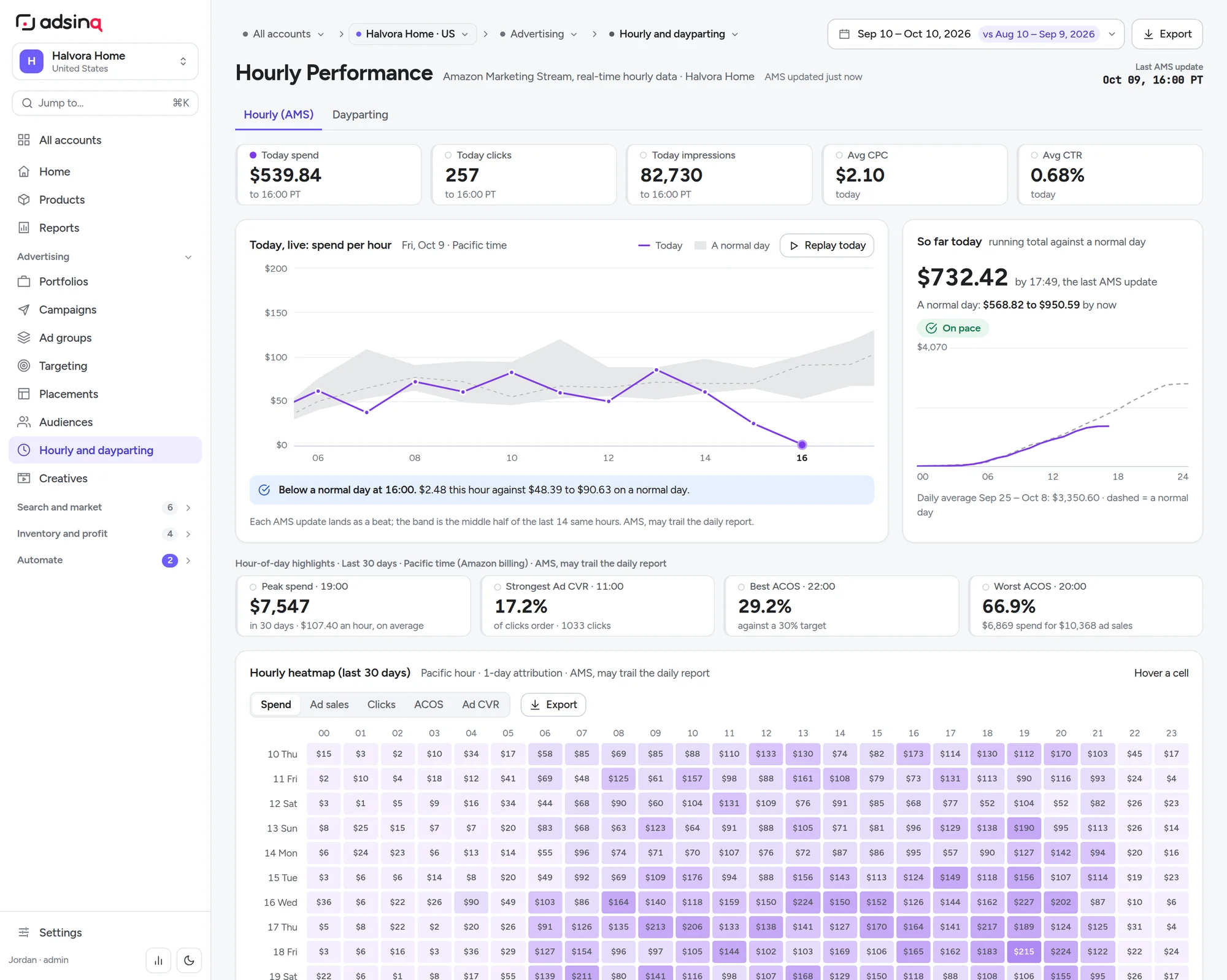Click Replay today button
Image resolution: width=1227 pixels, height=980 pixels.
[826, 245]
